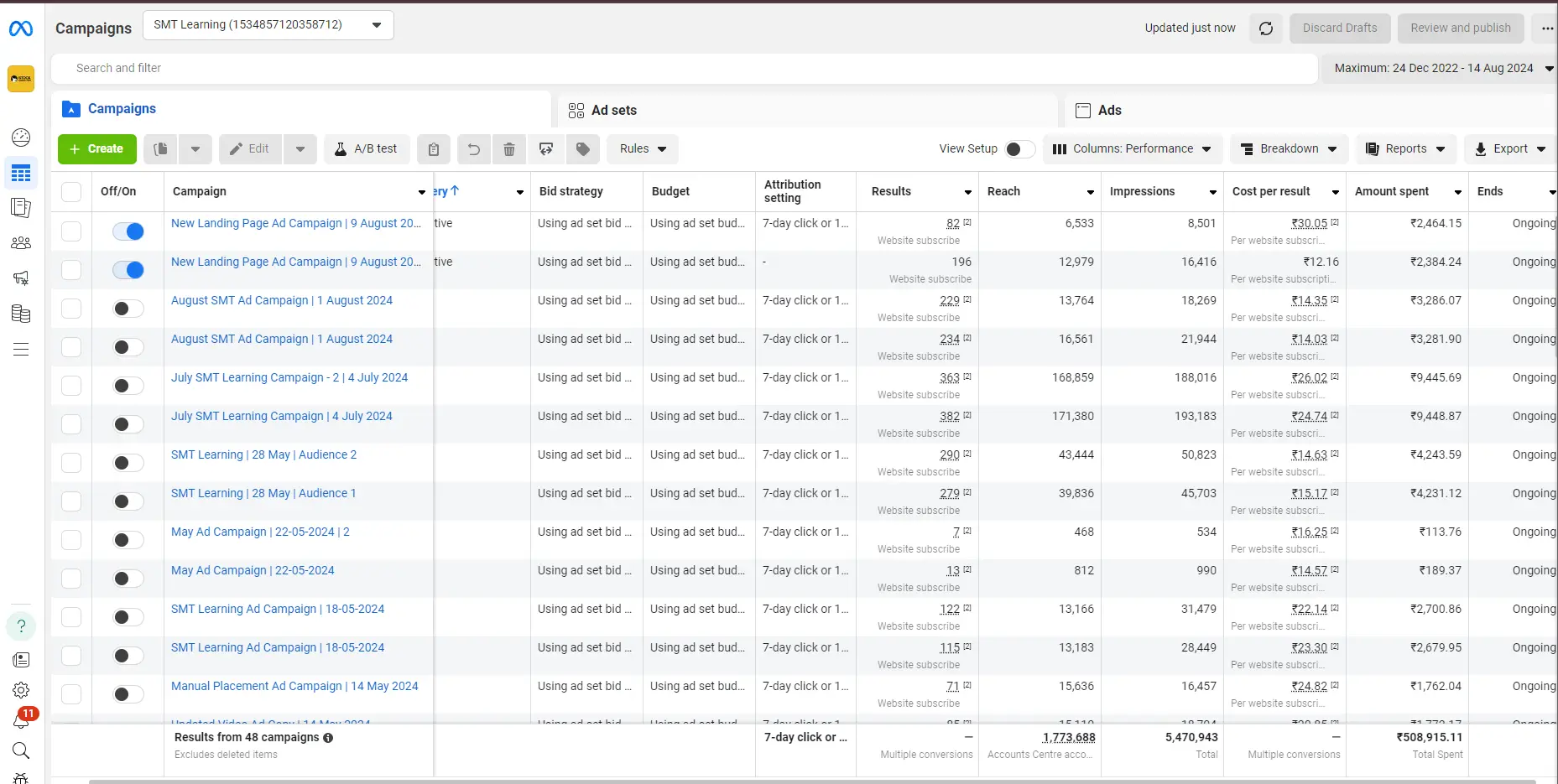
Task: Click the A/B test button
Action: coord(367,149)
